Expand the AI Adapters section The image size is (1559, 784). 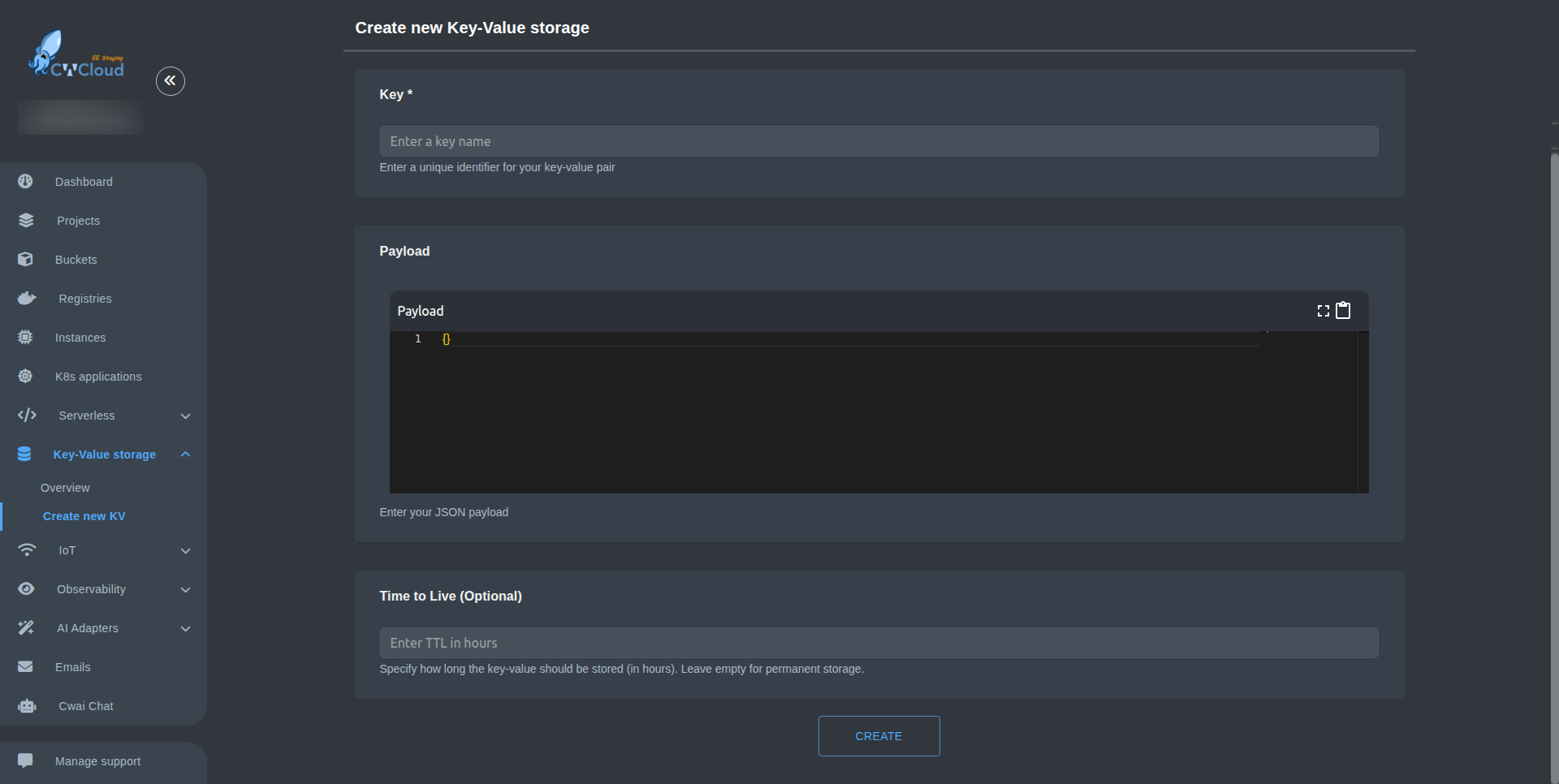pos(185,628)
